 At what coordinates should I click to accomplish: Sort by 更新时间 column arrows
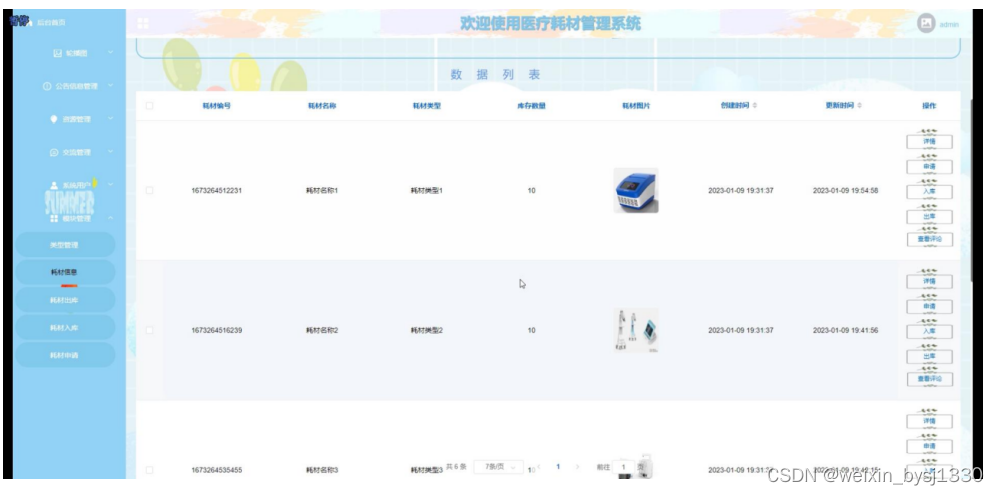point(859,106)
